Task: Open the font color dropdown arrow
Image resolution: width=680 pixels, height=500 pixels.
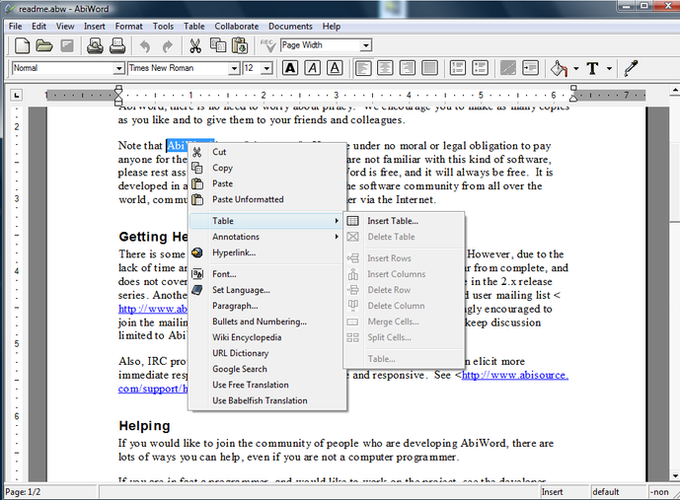Action: 609,69
